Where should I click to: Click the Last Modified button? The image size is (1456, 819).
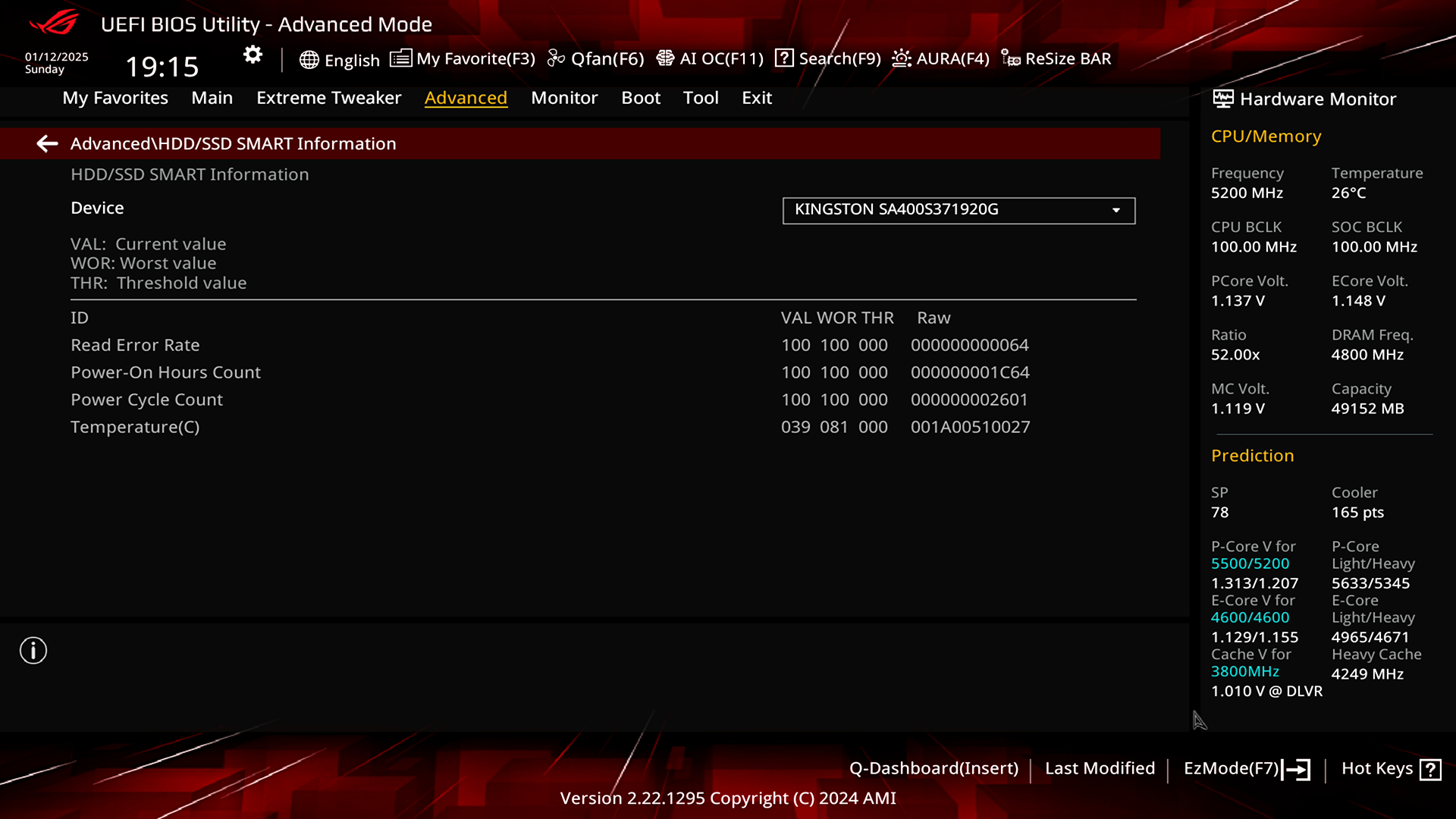[x=1099, y=768]
